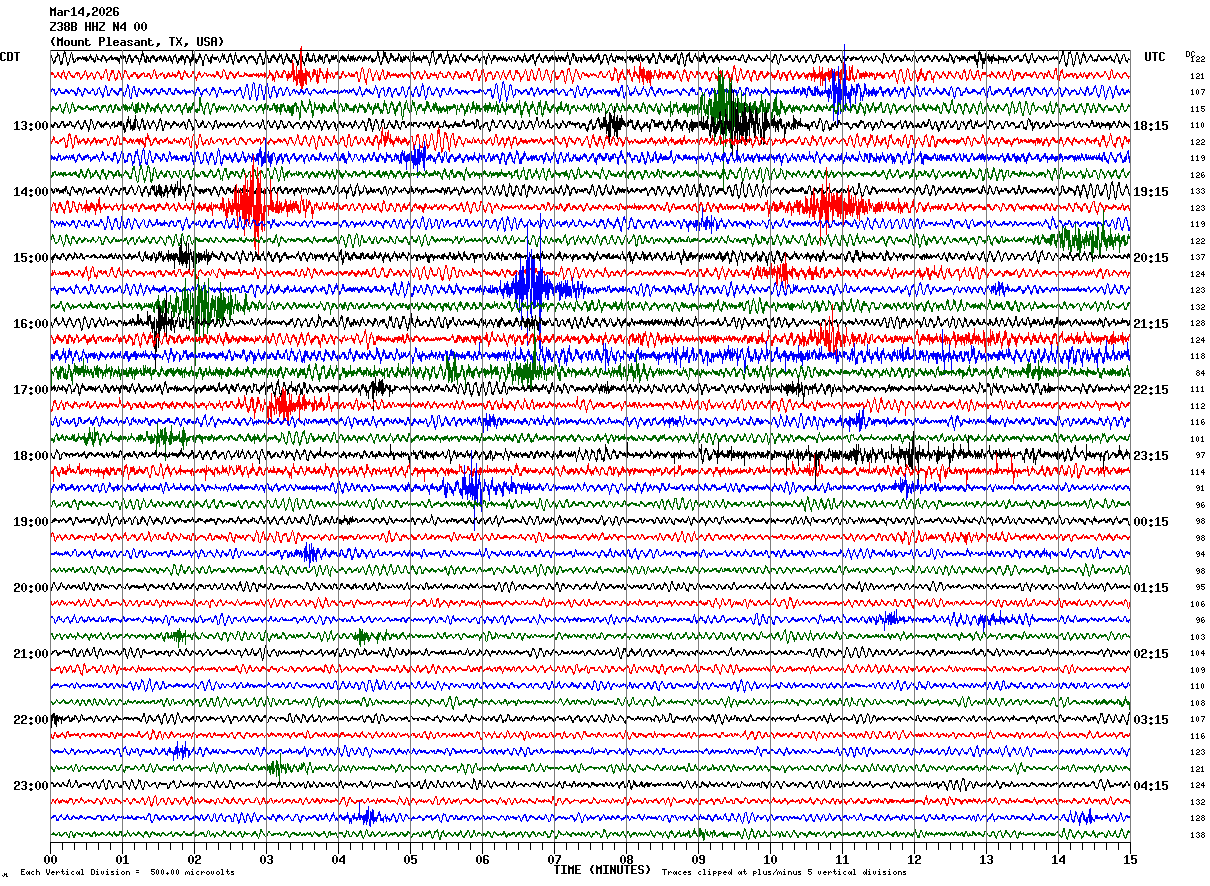This screenshot has width=1210, height=886.
Task: Select the 04:15 UTC time label
Action: 1151,786
